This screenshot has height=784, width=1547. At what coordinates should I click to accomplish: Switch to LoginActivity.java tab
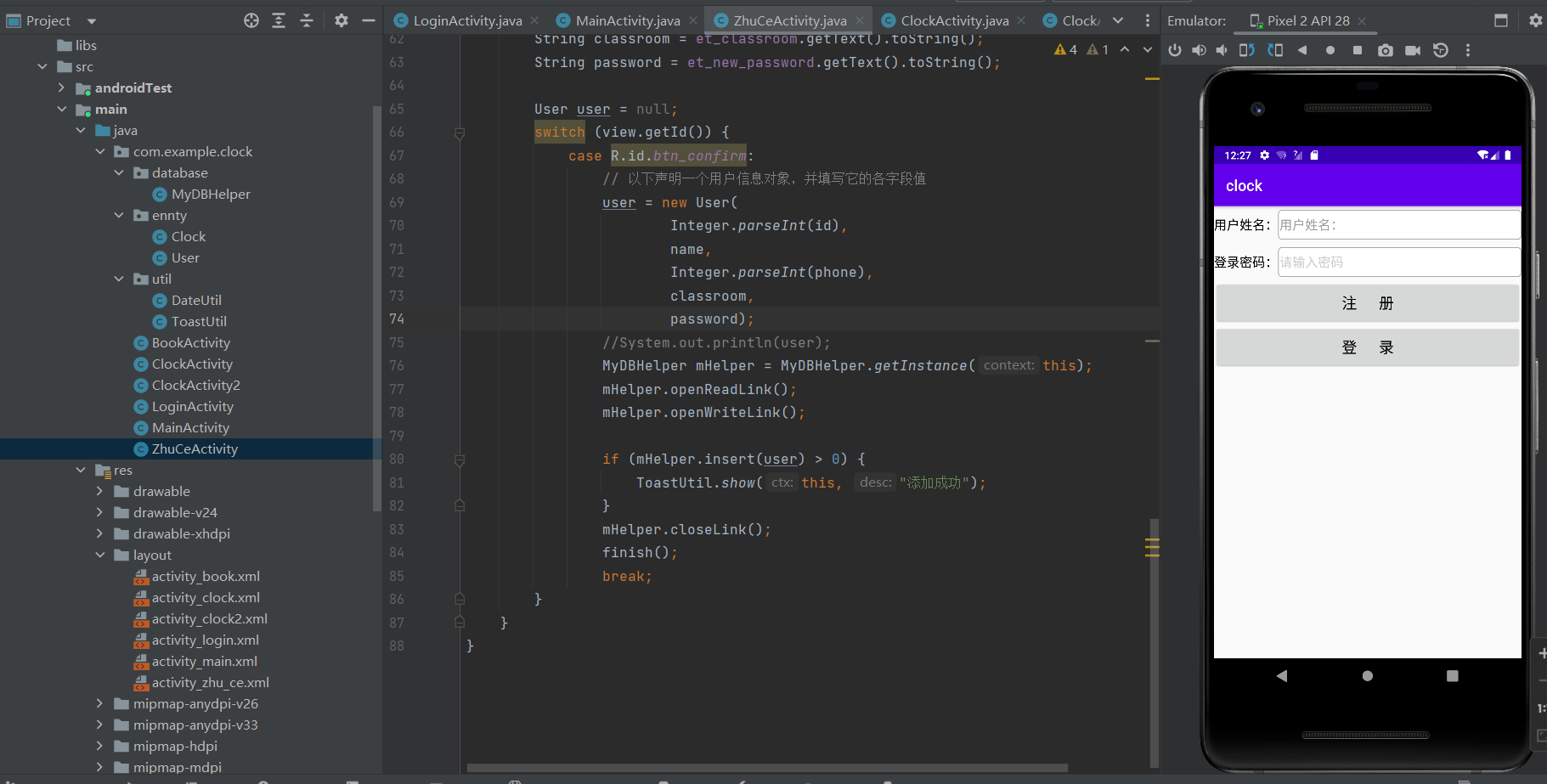[467, 20]
